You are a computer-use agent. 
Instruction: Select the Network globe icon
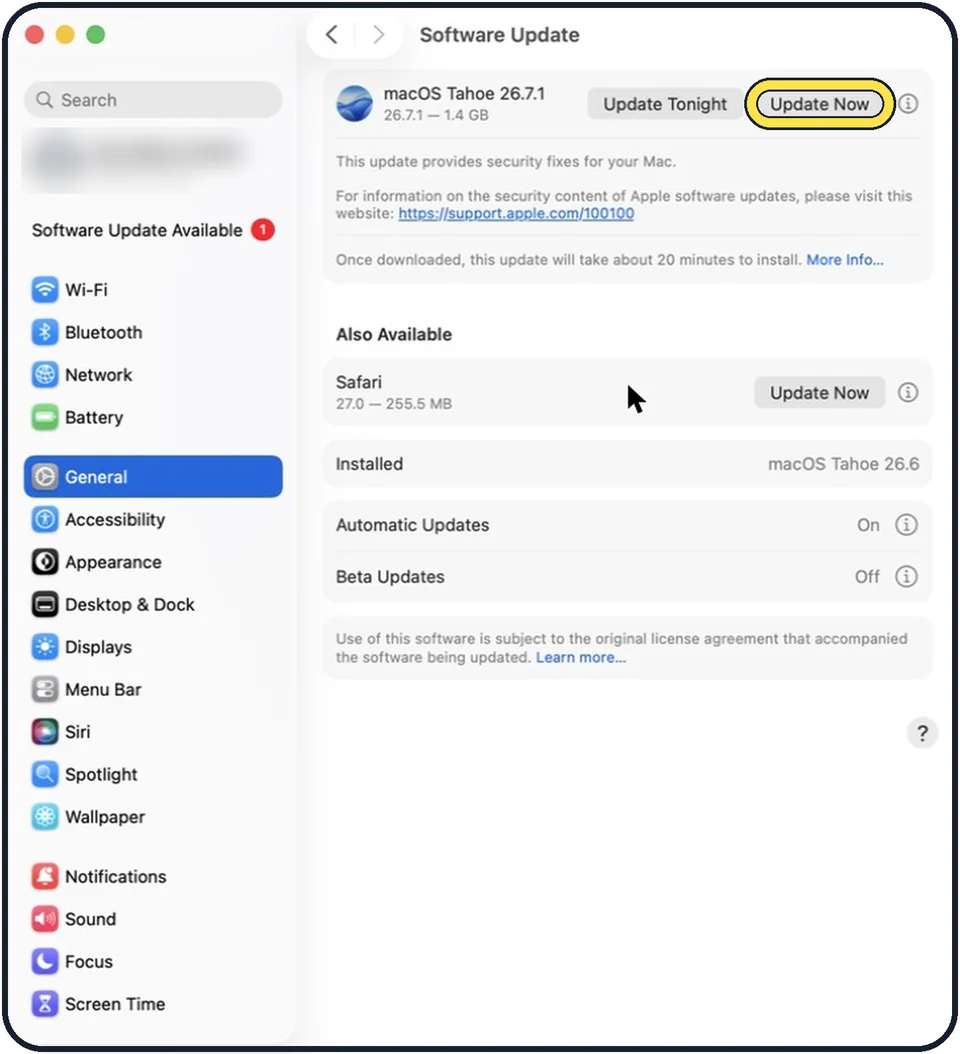click(44, 374)
